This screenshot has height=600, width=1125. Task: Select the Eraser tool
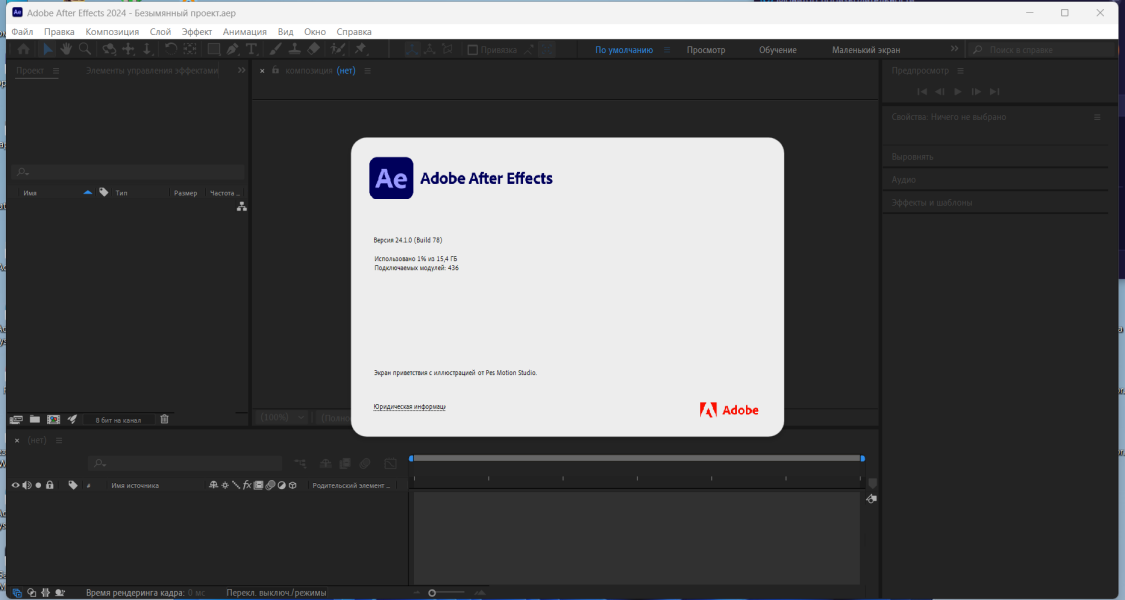[x=314, y=49]
